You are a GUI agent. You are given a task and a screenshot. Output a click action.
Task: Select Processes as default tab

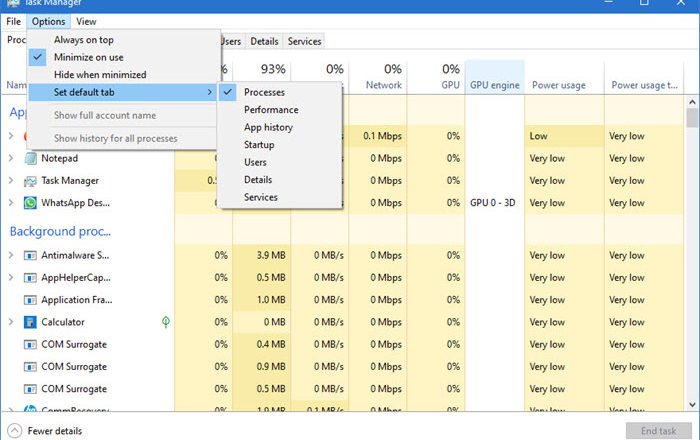tap(280, 92)
